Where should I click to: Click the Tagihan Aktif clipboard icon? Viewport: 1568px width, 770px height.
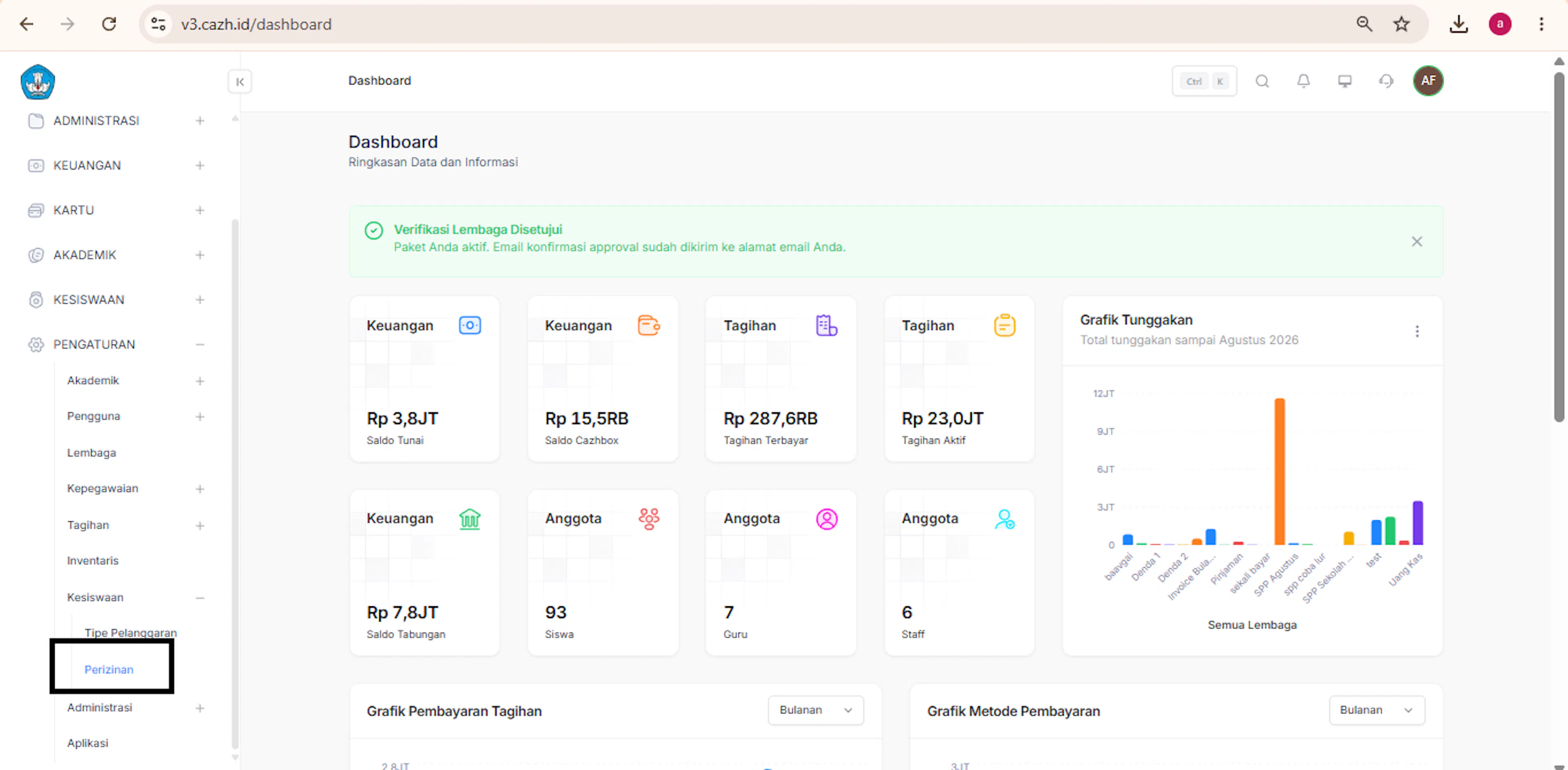(1005, 326)
